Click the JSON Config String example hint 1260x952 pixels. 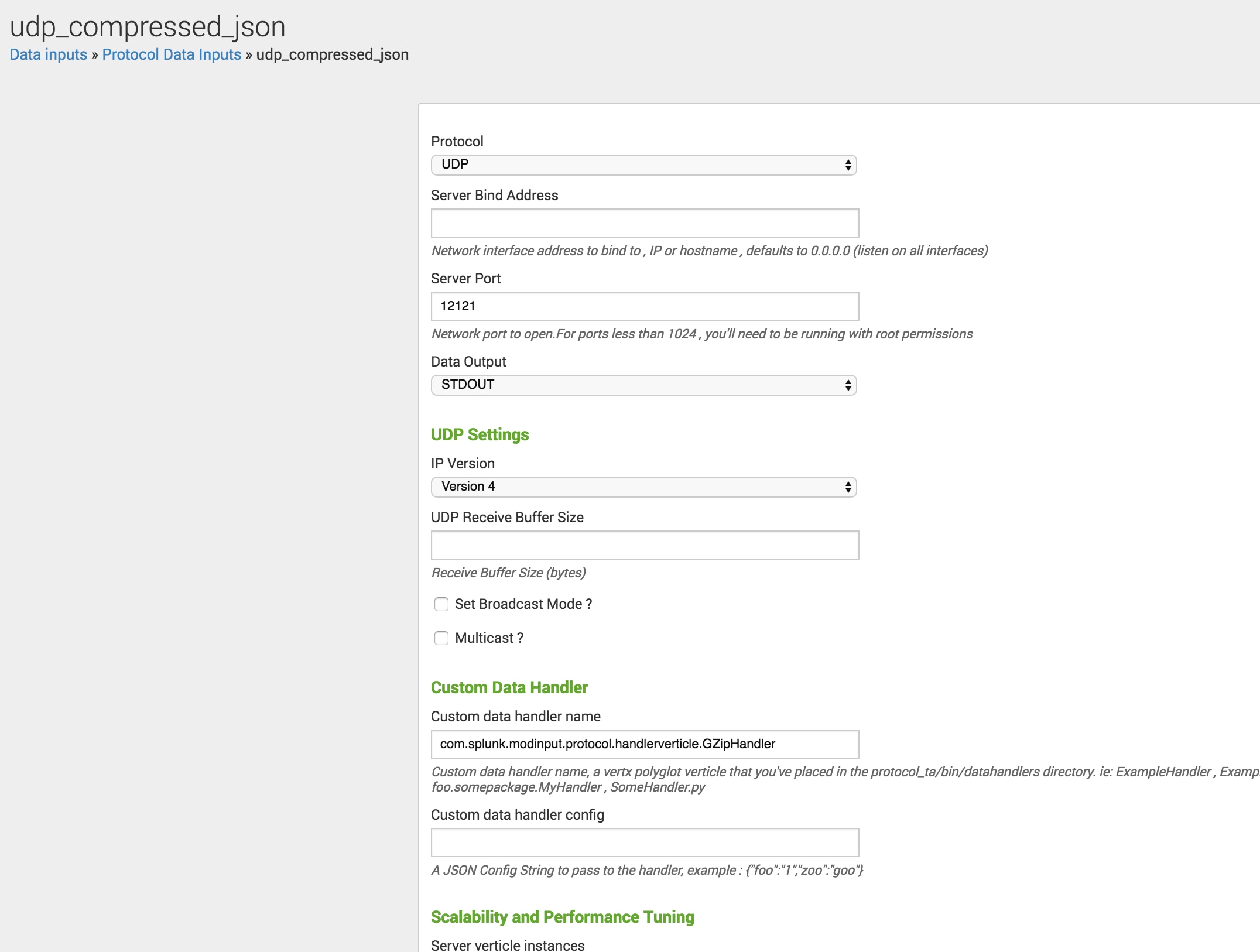click(x=647, y=870)
